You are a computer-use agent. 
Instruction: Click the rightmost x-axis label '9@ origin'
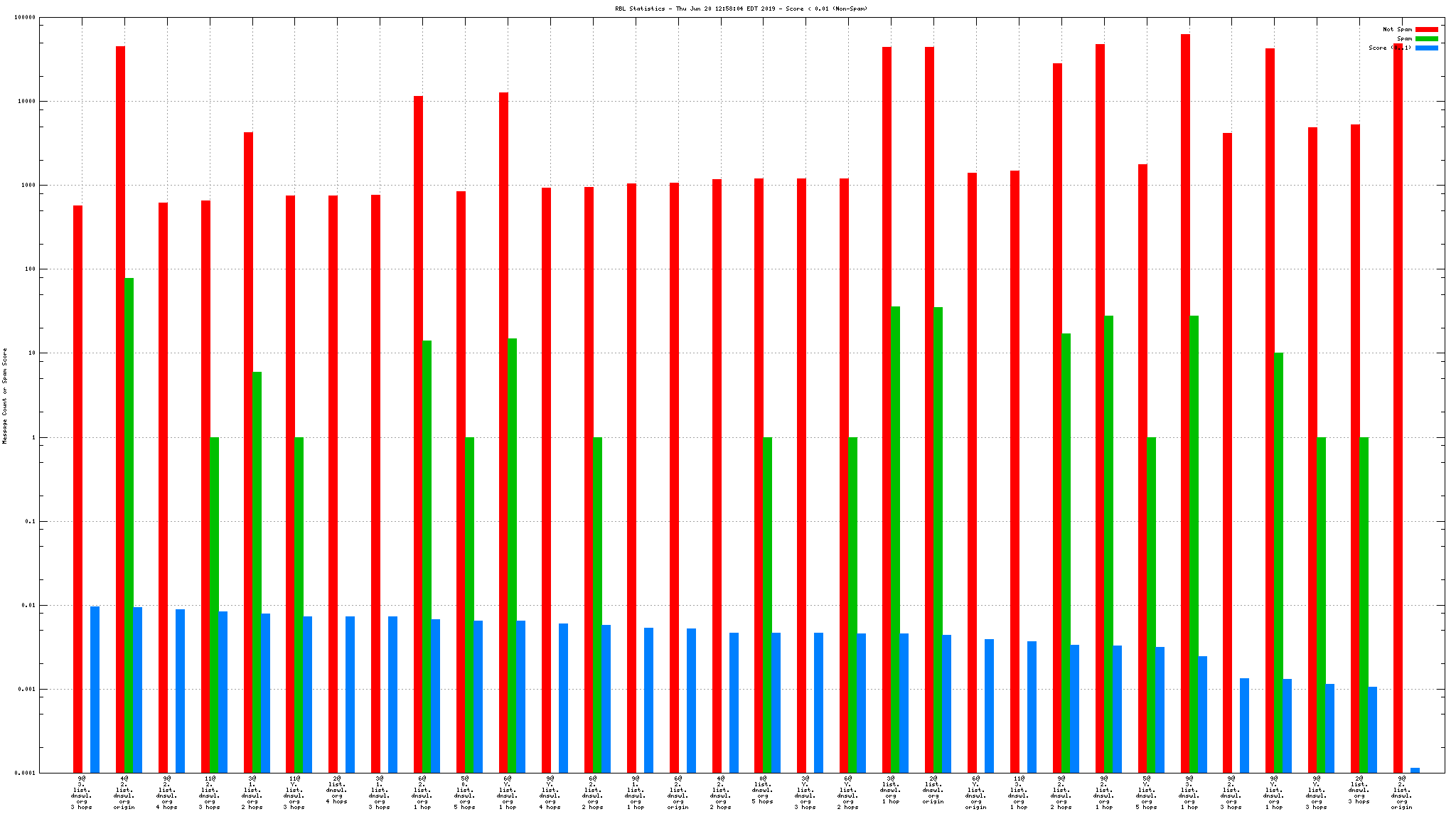(x=1401, y=793)
